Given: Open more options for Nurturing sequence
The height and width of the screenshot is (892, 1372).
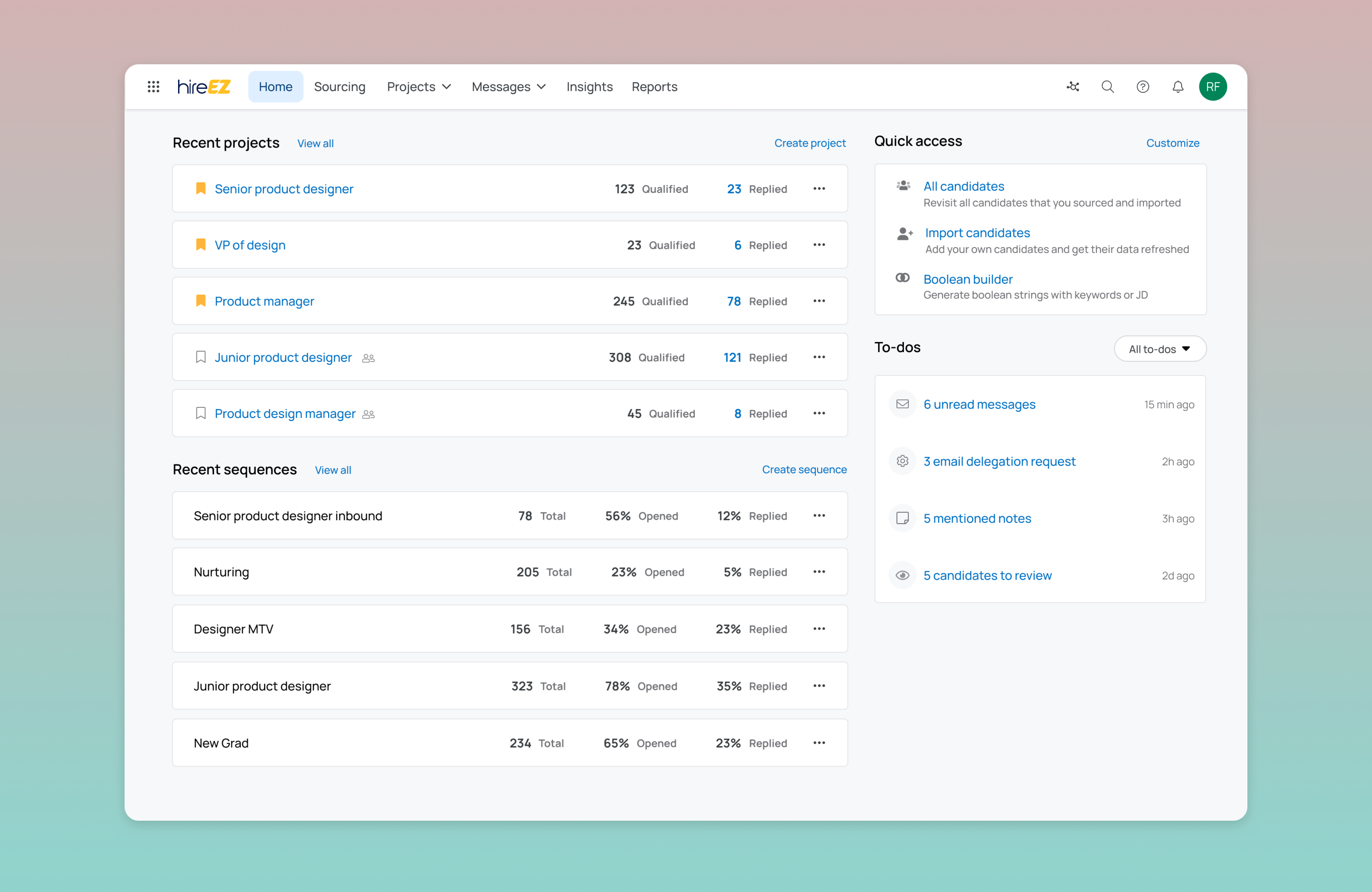Looking at the screenshot, I should (819, 571).
